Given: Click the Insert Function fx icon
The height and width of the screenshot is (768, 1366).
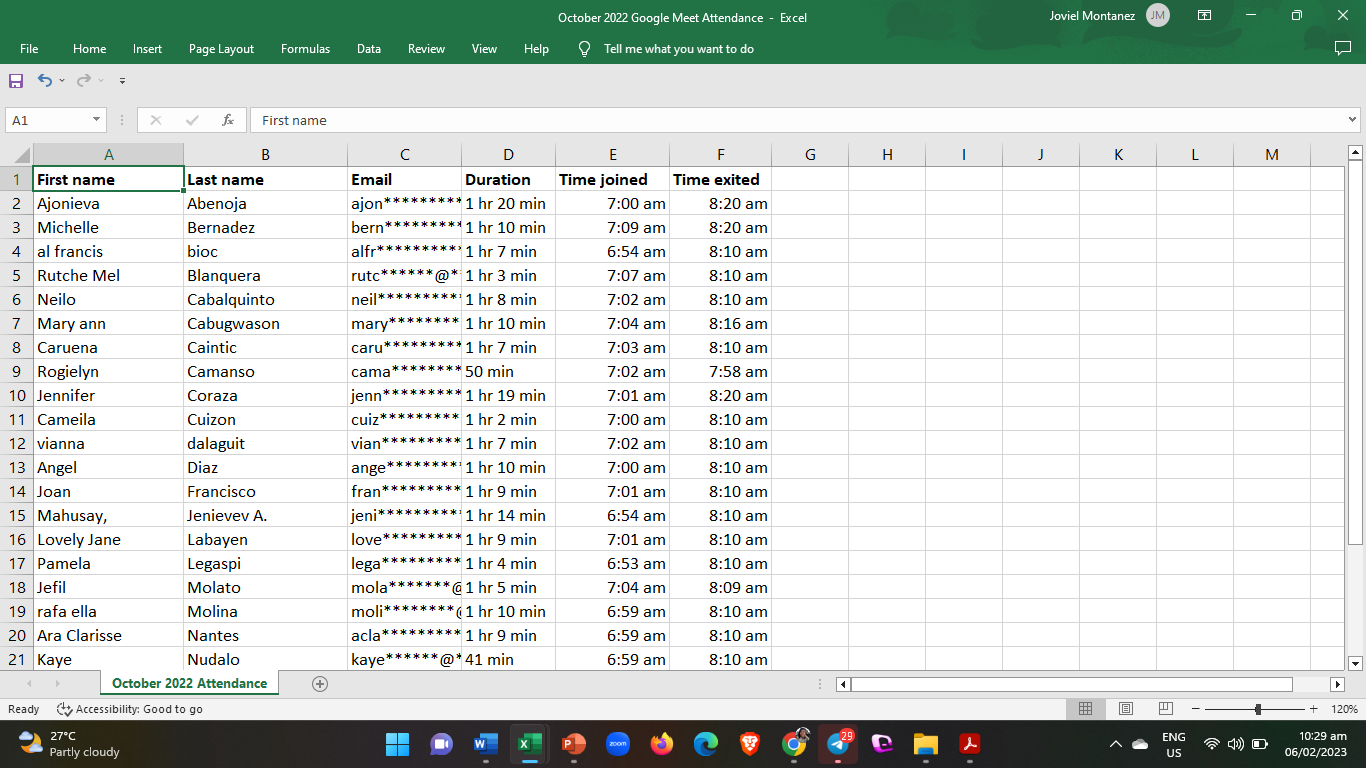Looking at the screenshot, I should [x=228, y=120].
